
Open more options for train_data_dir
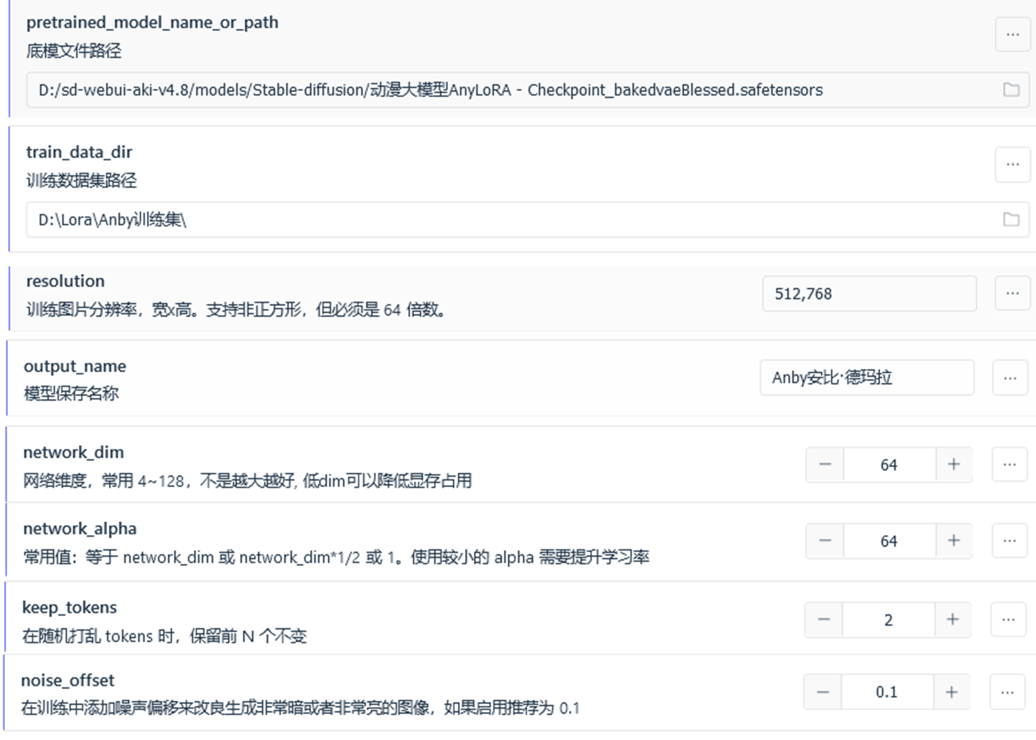click(1013, 164)
